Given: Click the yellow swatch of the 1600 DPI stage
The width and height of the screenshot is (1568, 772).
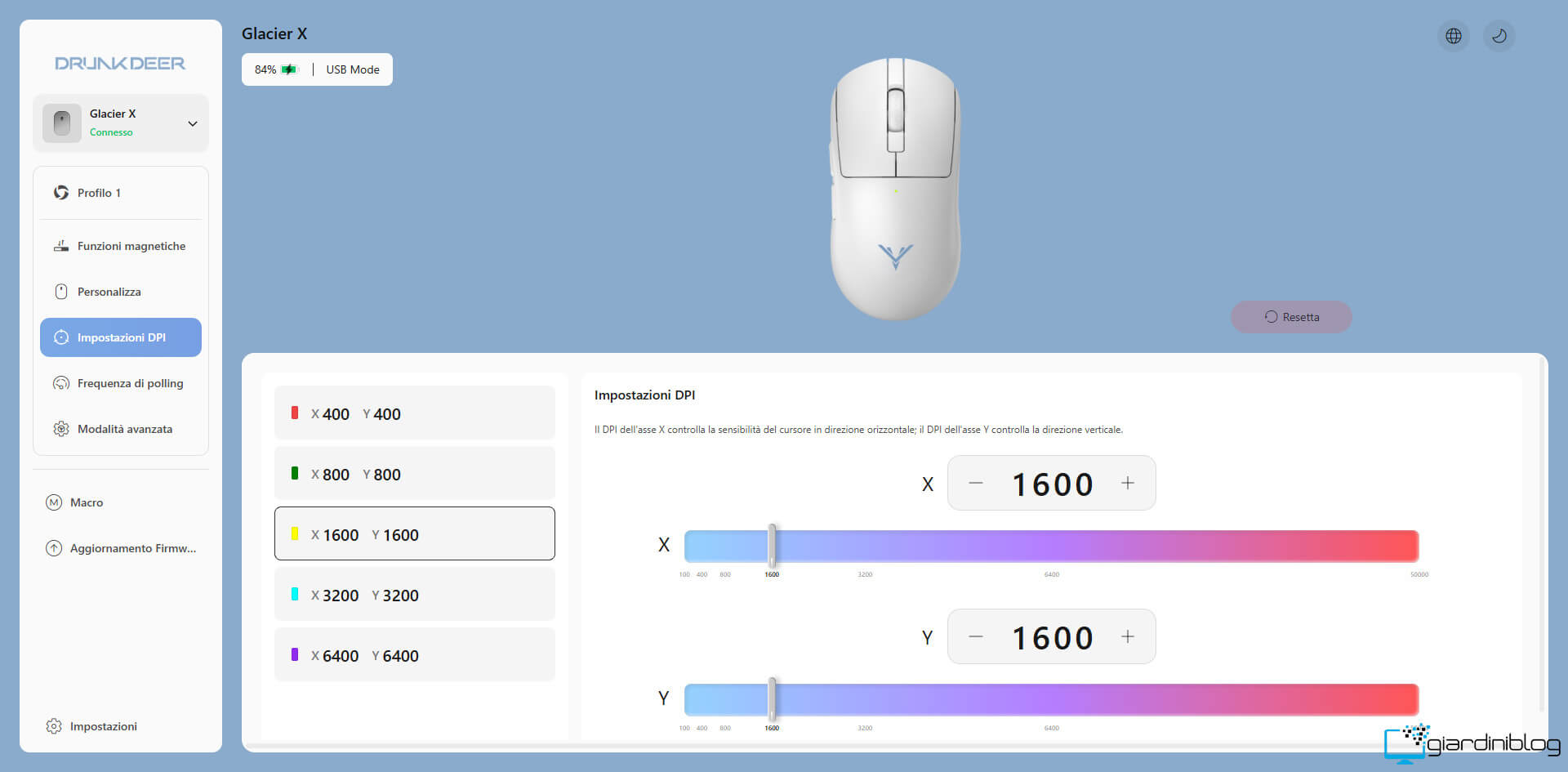Looking at the screenshot, I should pos(295,533).
